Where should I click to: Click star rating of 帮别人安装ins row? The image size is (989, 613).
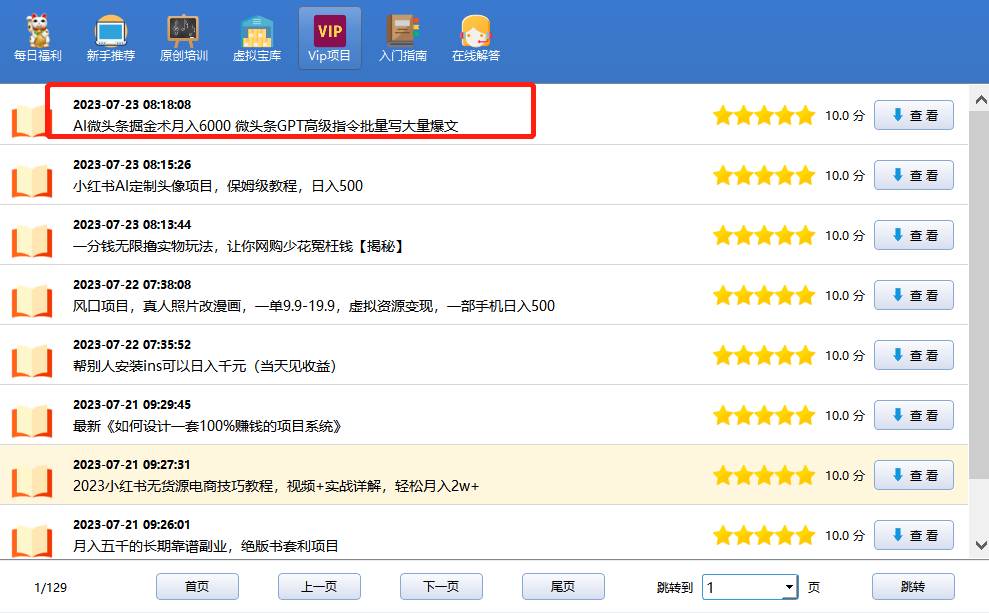[x=764, y=355]
